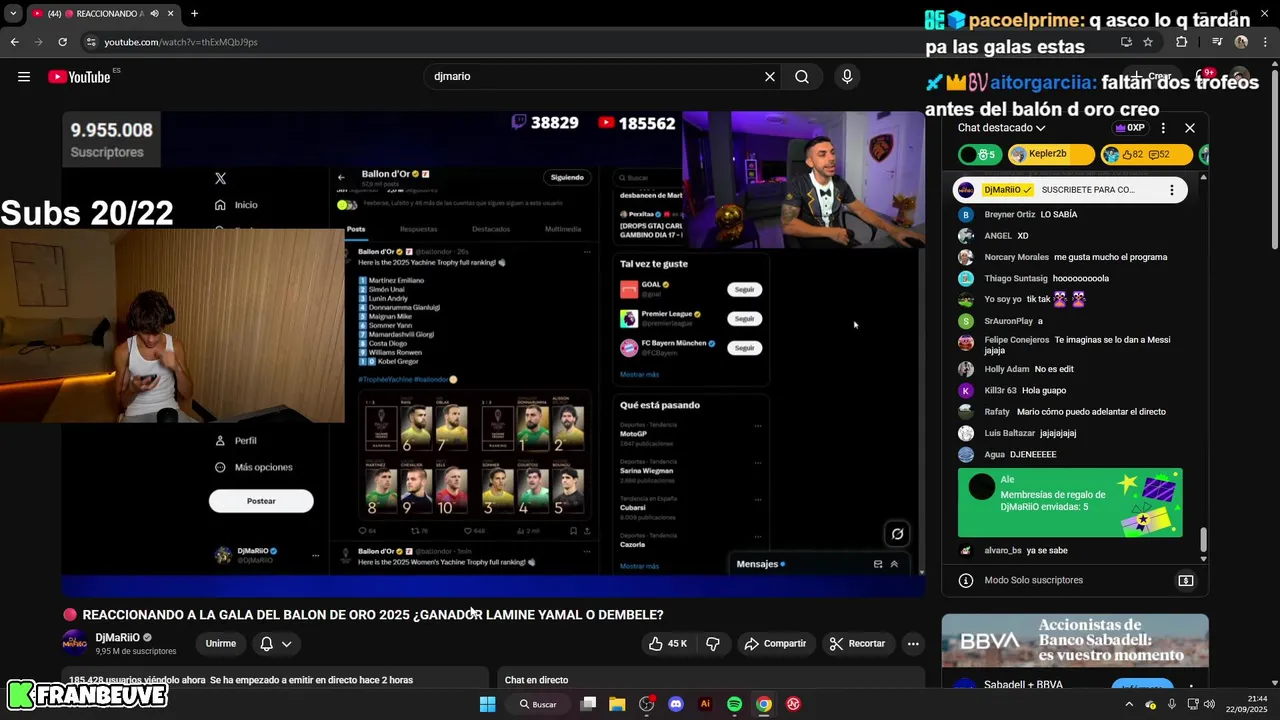Open the YouTube guide hamburger menu
Viewport: 1280px width, 720px height.
click(24, 77)
